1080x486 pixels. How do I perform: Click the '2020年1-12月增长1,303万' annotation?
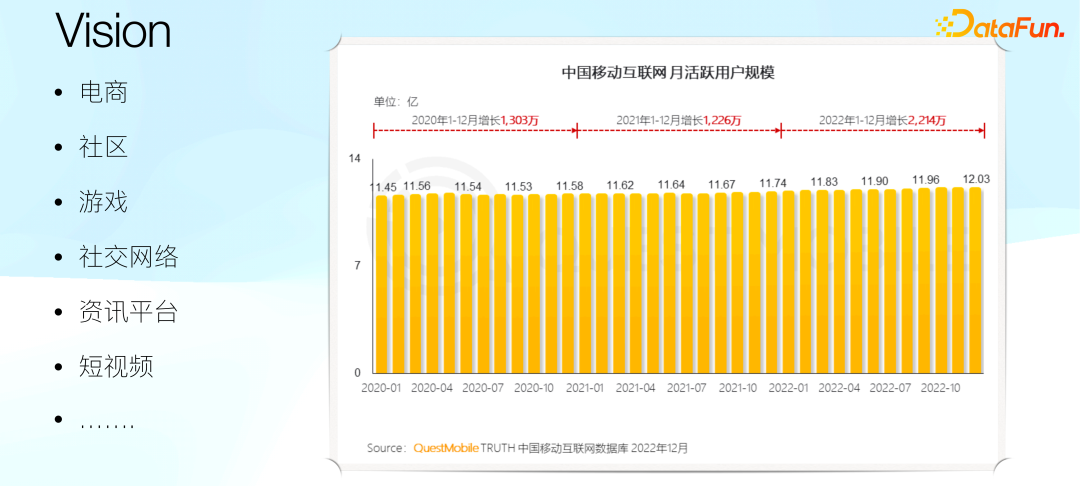coord(475,120)
